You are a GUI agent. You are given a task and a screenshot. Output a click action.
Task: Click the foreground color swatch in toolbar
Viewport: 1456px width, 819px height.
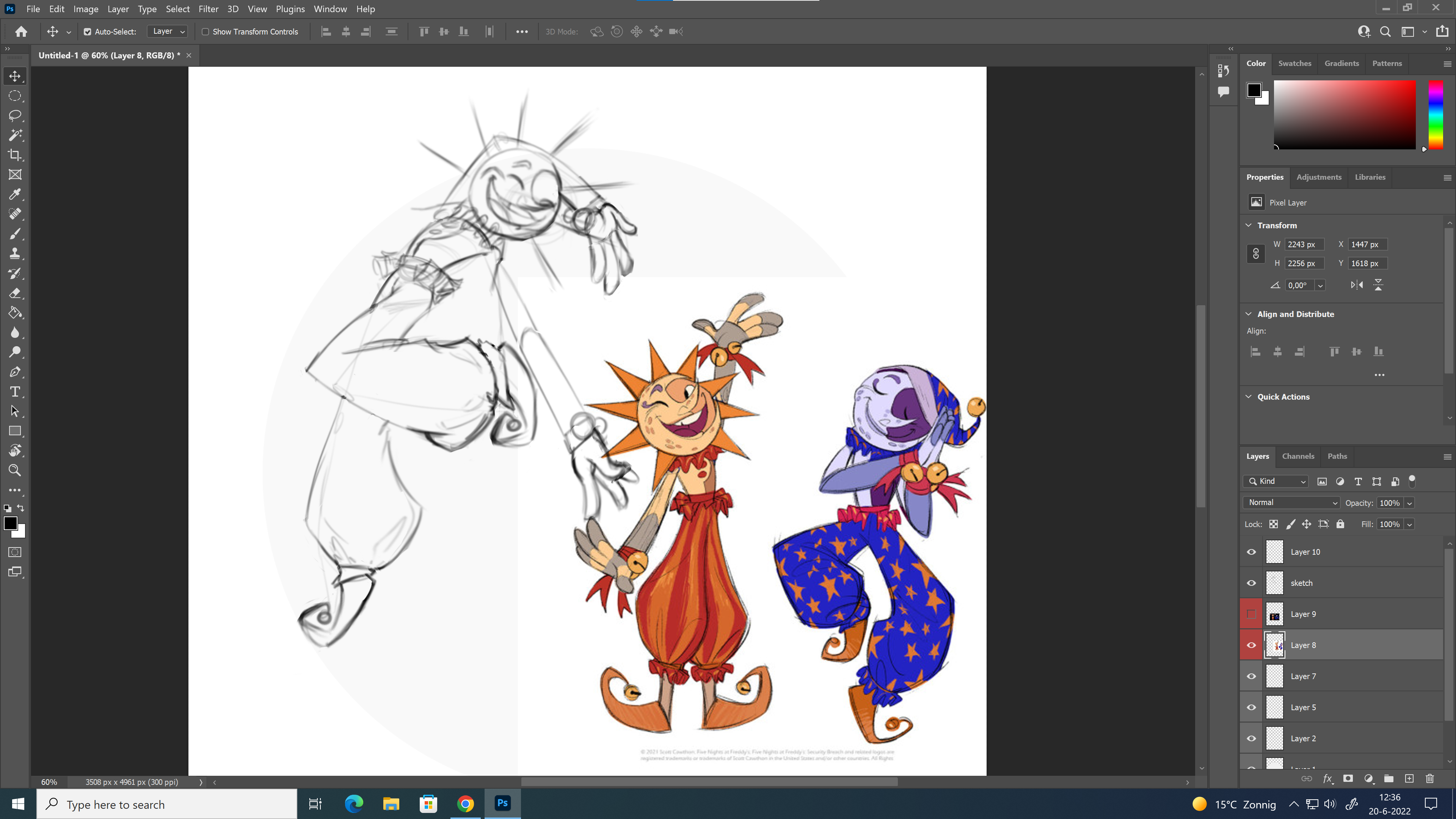pos(10,523)
